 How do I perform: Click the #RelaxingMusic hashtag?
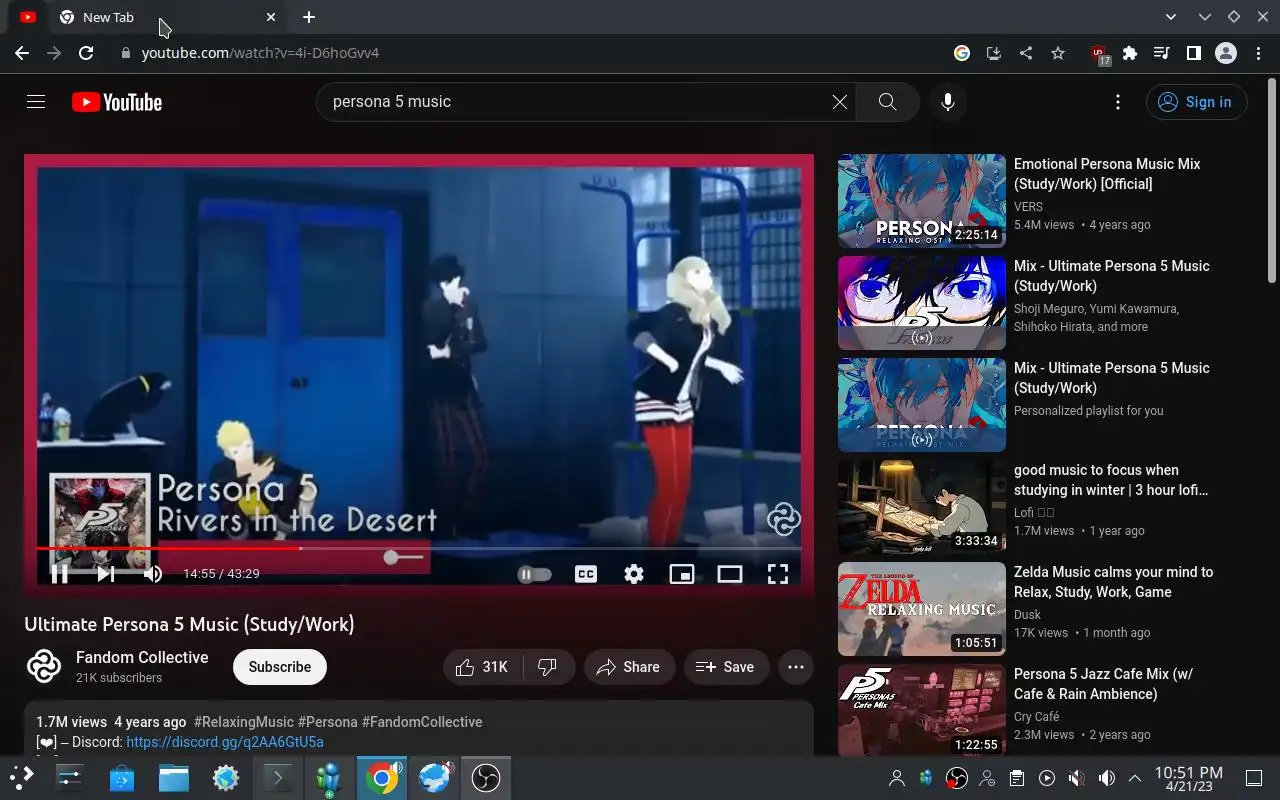tap(244, 722)
